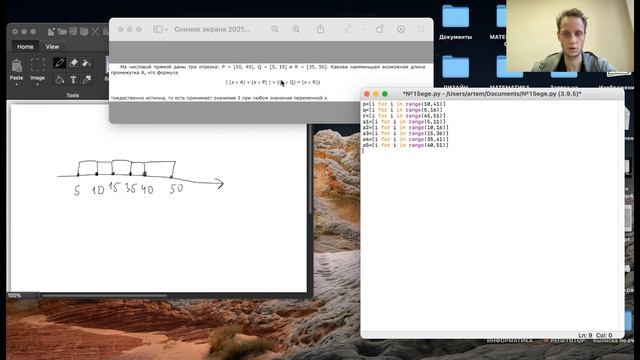The image size is (640, 360).
Task: Click the circled Annotate icon in Preview toolbar
Action: tap(401, 29)
